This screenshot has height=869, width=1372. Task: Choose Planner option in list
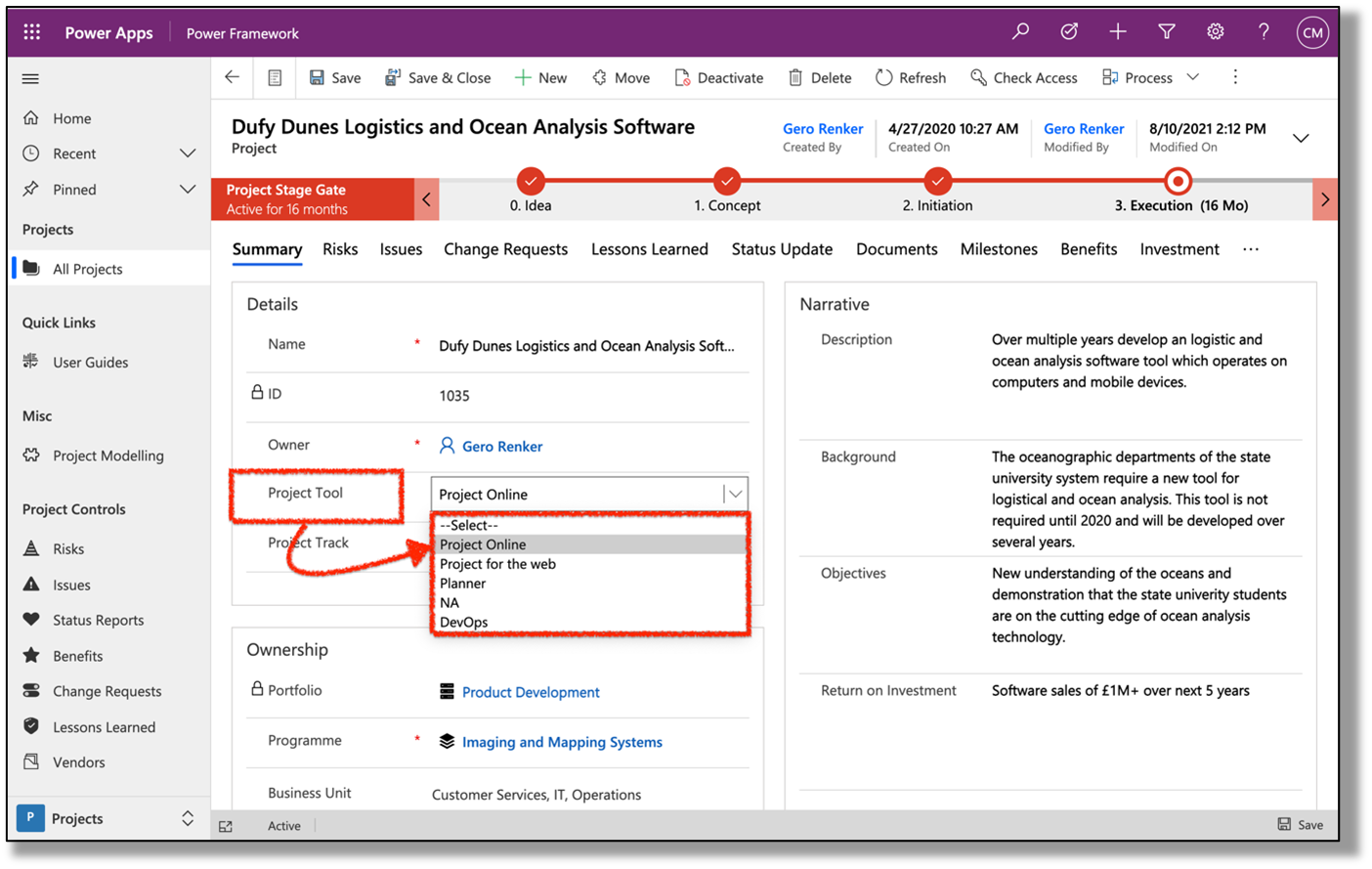[589, 584]
